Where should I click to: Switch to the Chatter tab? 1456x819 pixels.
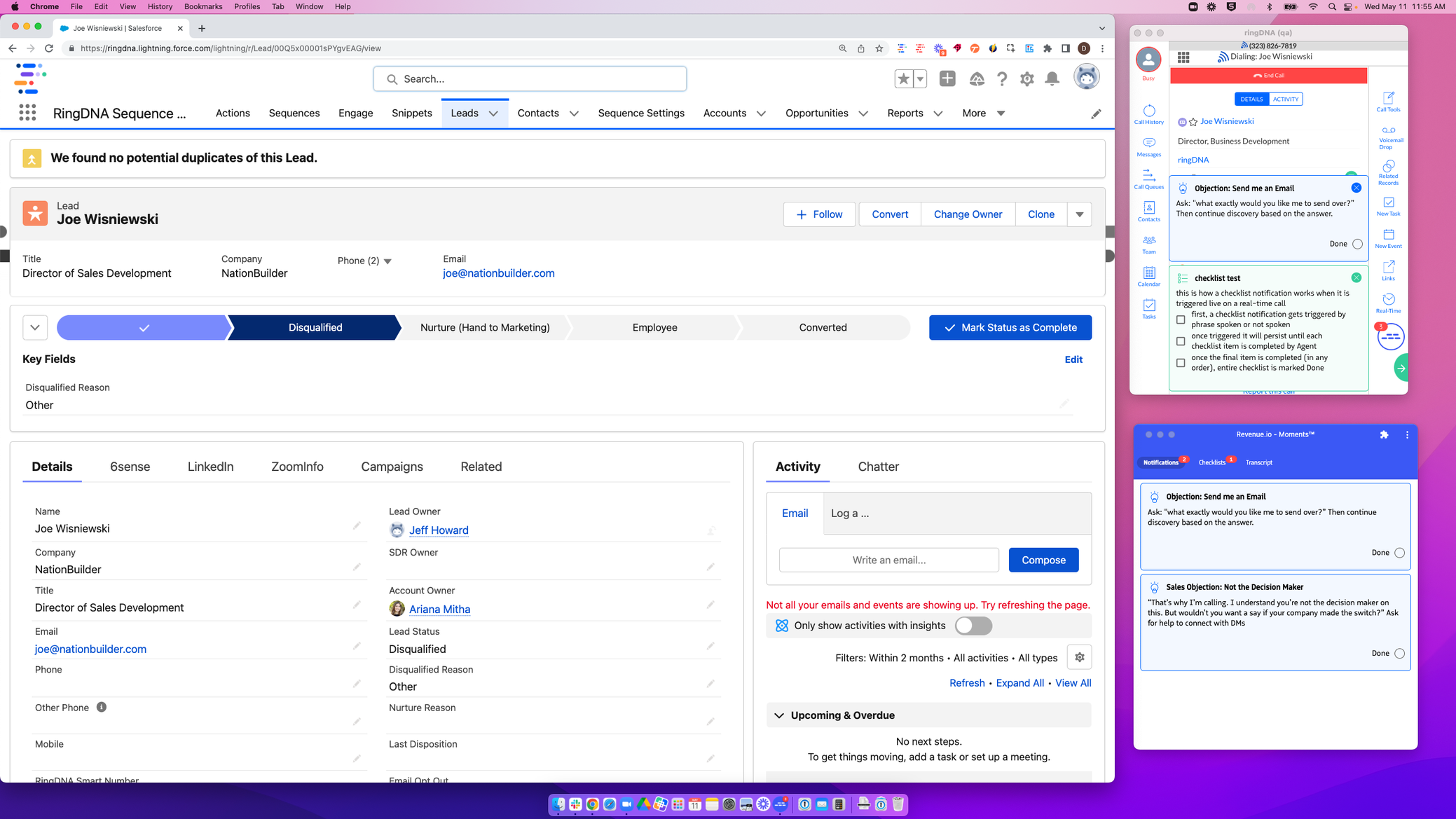[x=878, y=467]
